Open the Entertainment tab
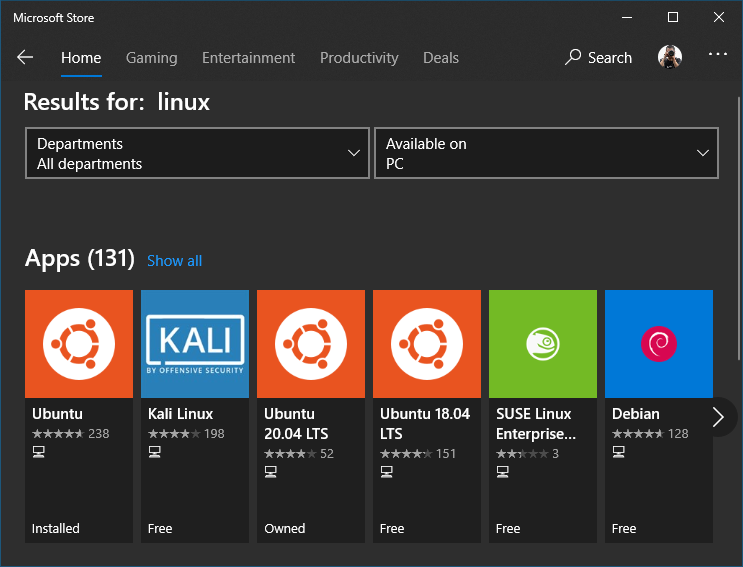 click(248, 58)
